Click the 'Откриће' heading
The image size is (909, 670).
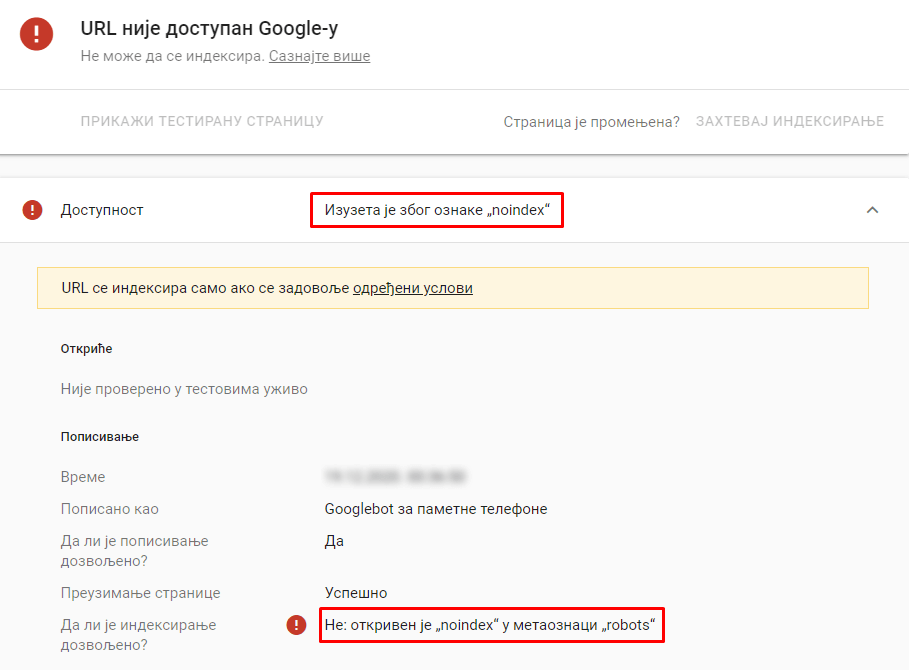[86, 349]
